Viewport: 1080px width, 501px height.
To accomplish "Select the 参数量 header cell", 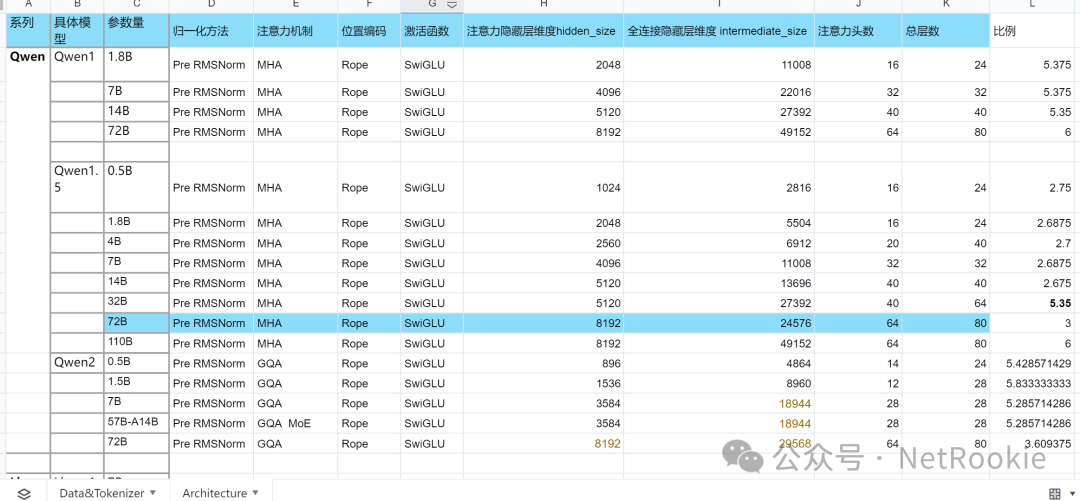I will click(x=136, y=30).
